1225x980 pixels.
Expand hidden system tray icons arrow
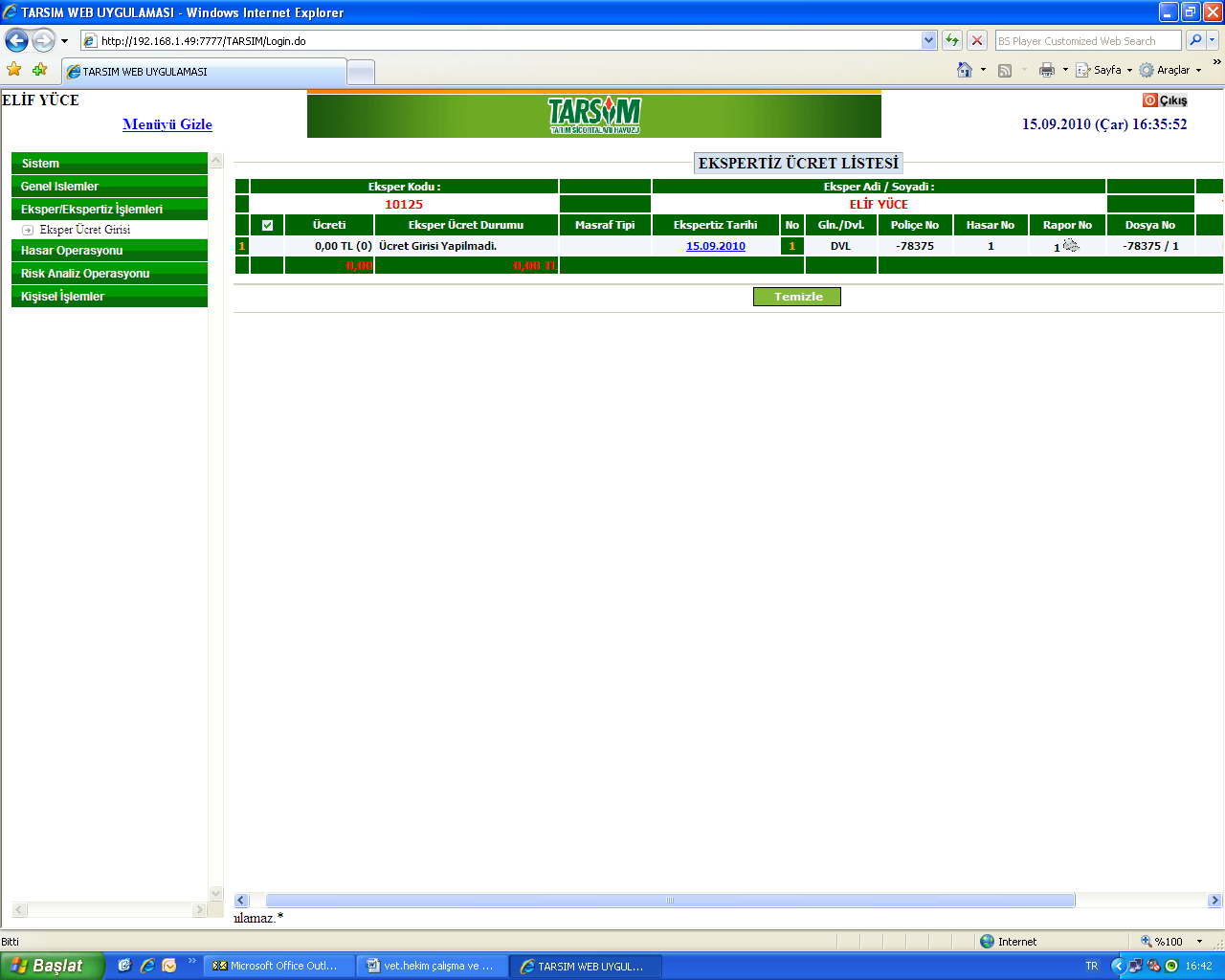(x=1118, y=966)
